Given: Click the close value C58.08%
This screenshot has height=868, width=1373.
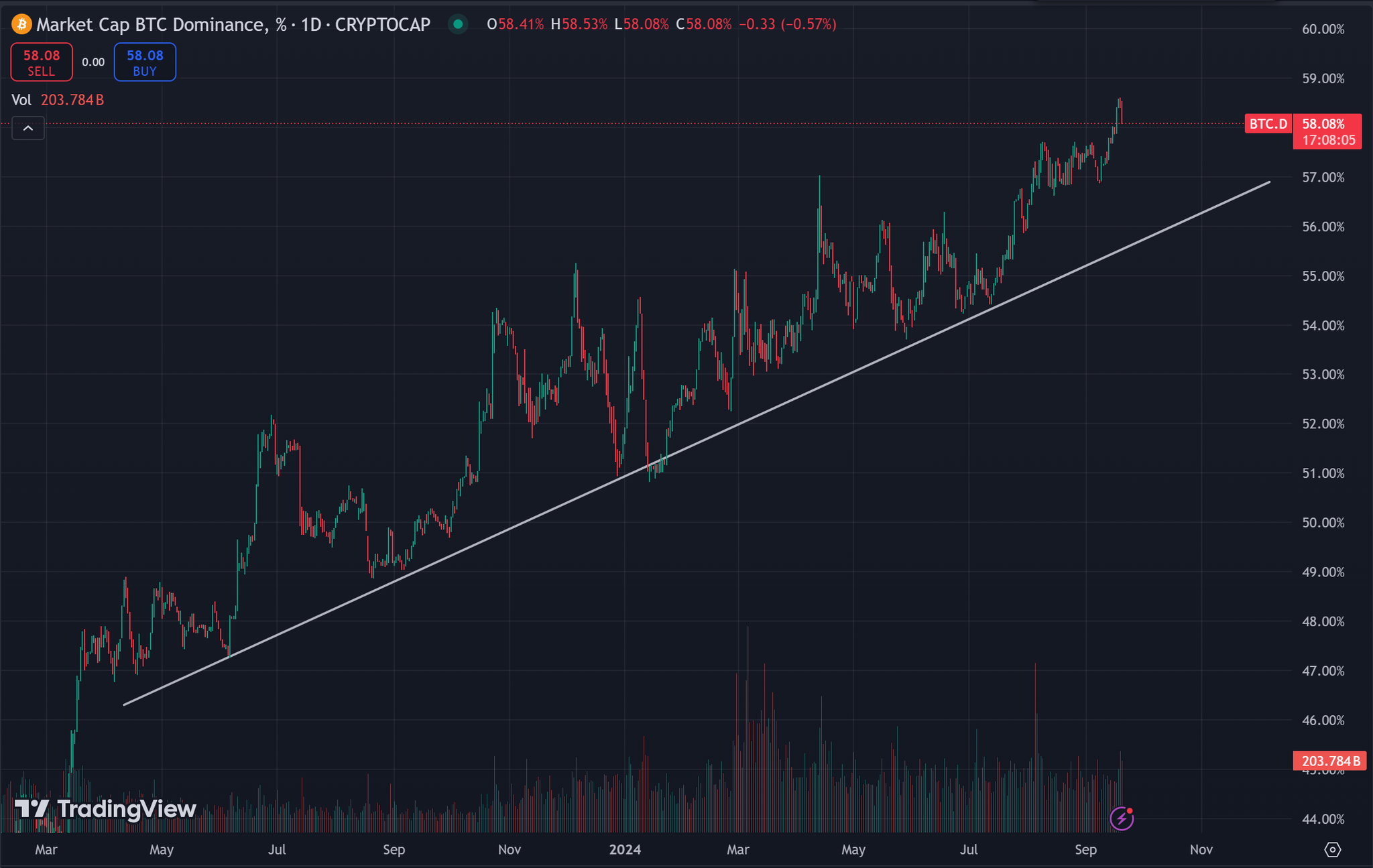Looking at the screenshot, I should pyautogui.click(x=704, y=25).
